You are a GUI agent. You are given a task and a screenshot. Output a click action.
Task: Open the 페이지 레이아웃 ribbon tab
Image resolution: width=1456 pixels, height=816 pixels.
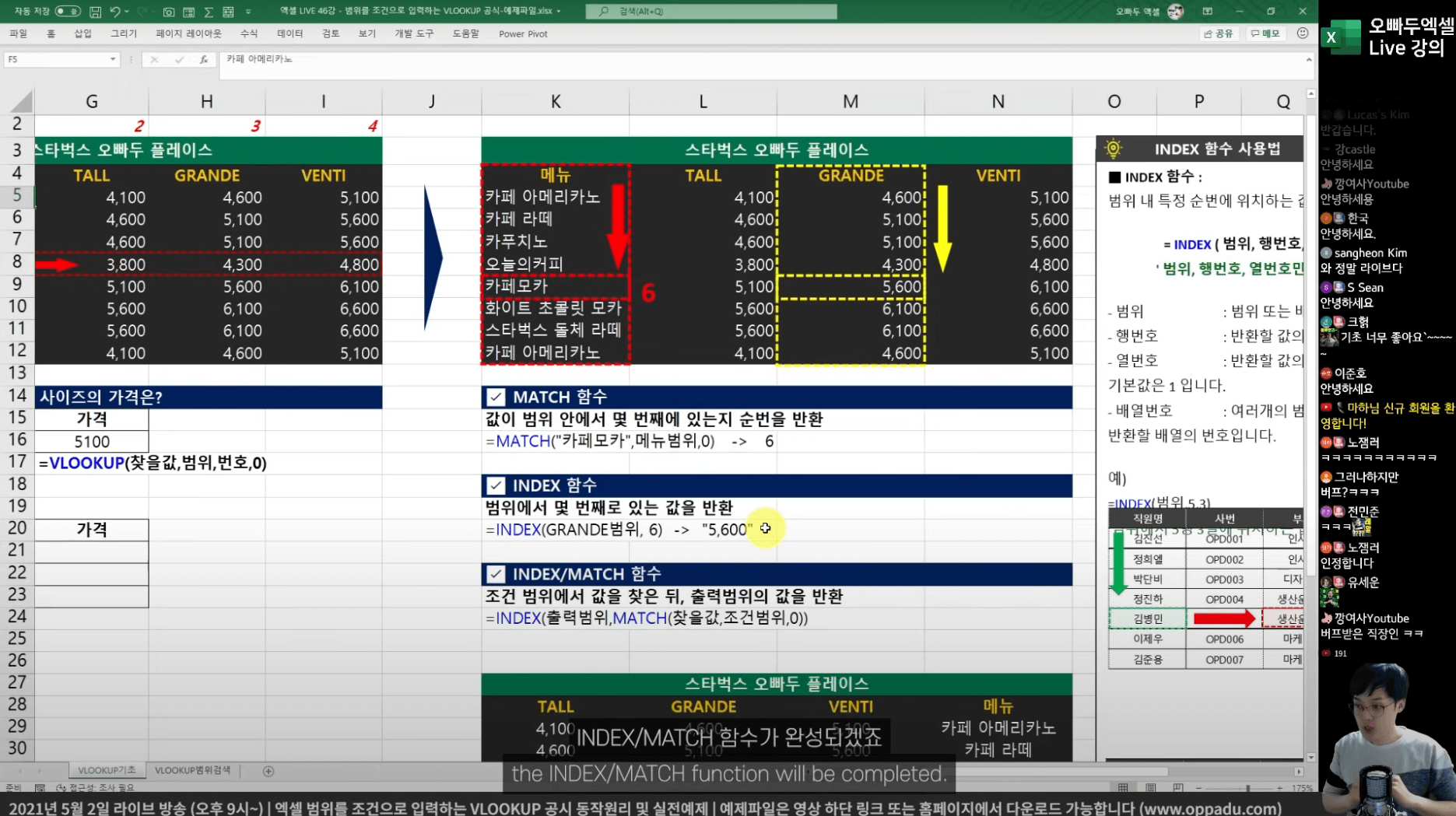pos(188,33)
